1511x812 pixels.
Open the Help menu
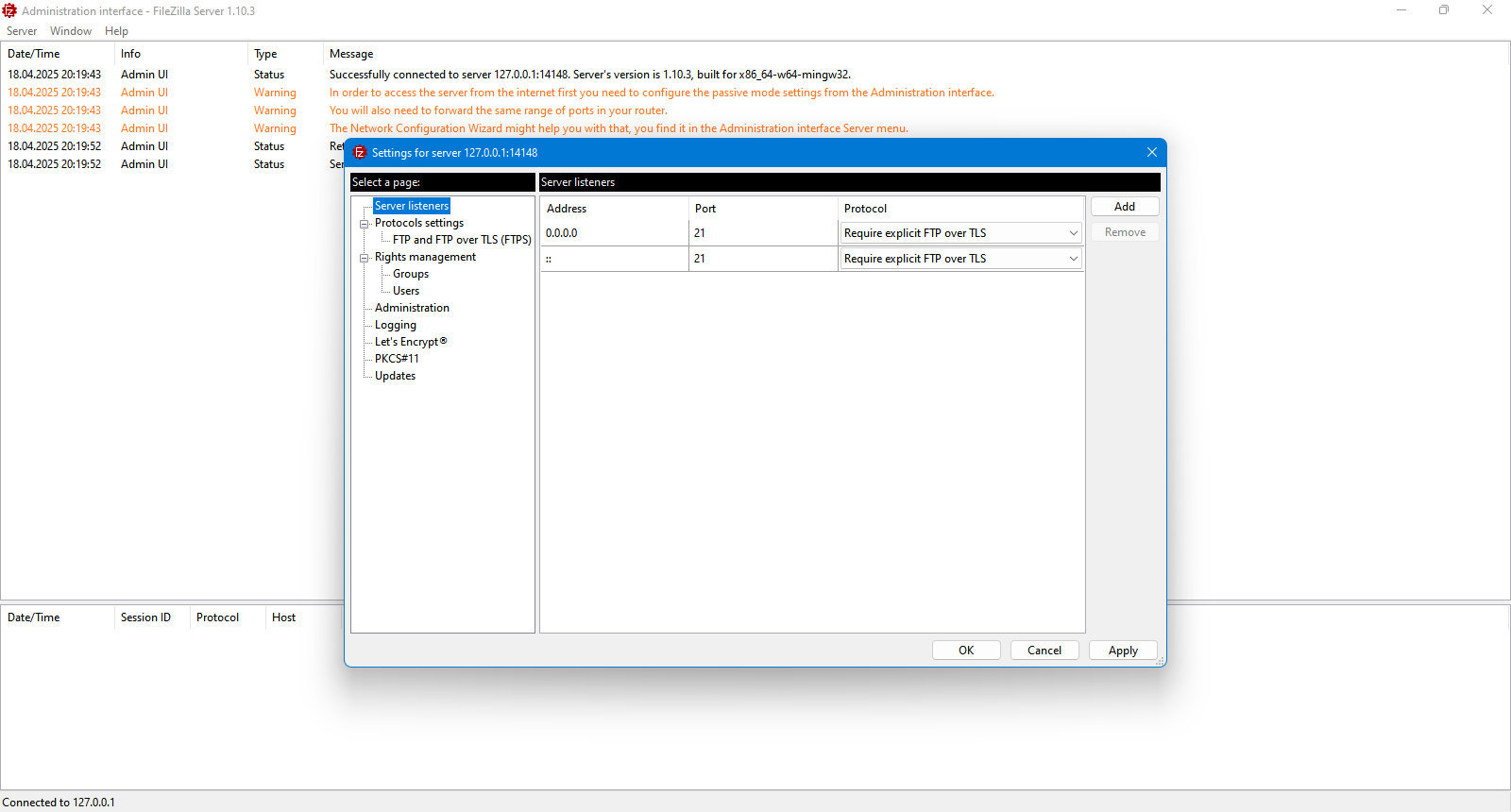click(x=116, y=31)
